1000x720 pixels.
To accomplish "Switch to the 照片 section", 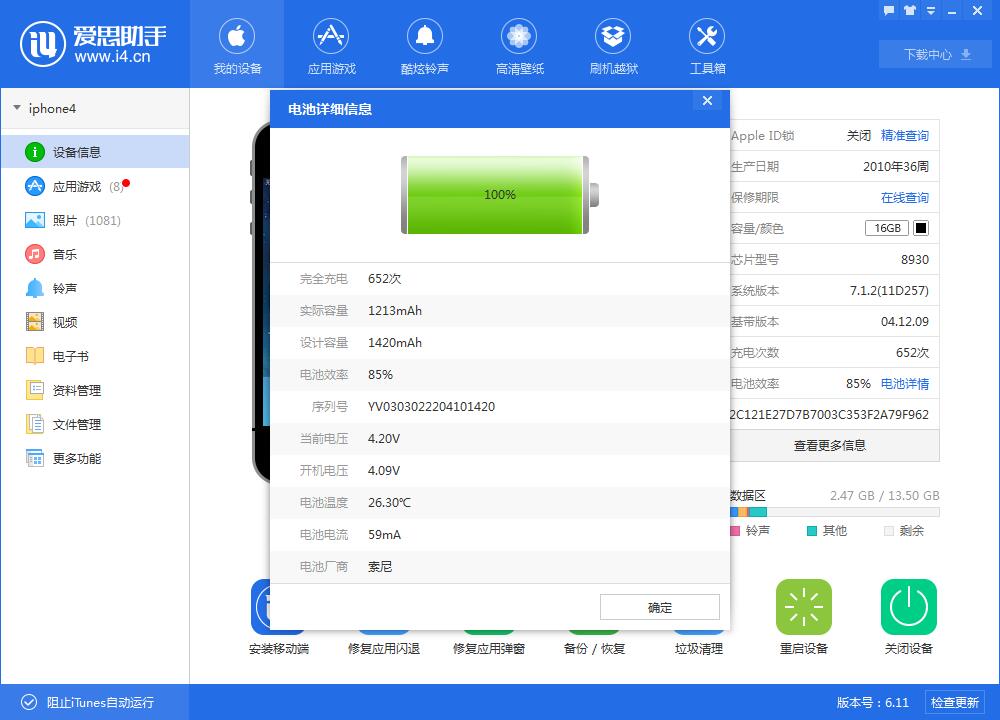I will 62,219.
